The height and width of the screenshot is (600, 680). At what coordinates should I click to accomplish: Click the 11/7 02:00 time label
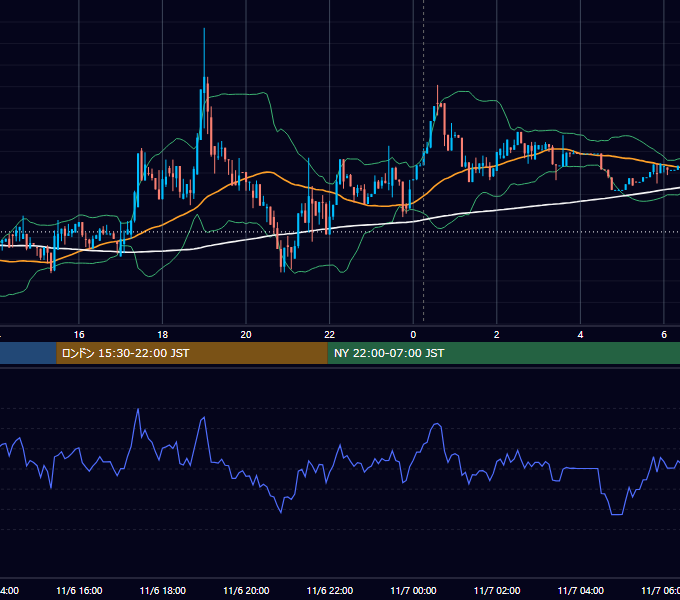(x=497, y=591)
